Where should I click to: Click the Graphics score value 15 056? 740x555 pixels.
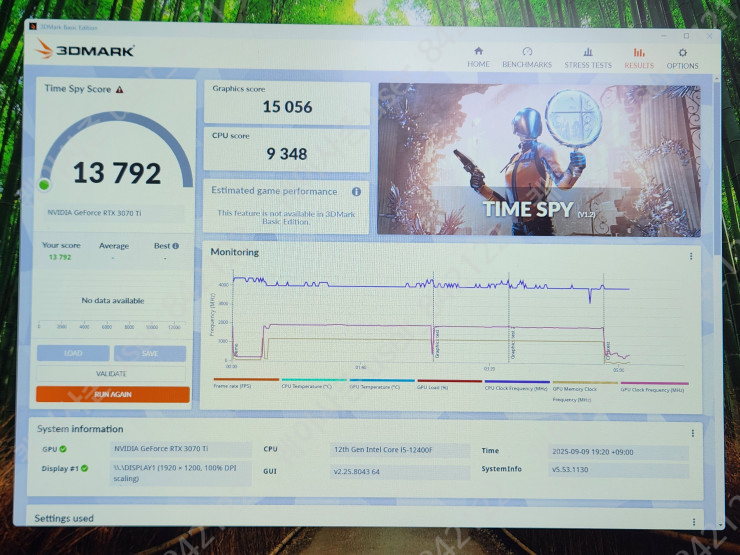287,107
